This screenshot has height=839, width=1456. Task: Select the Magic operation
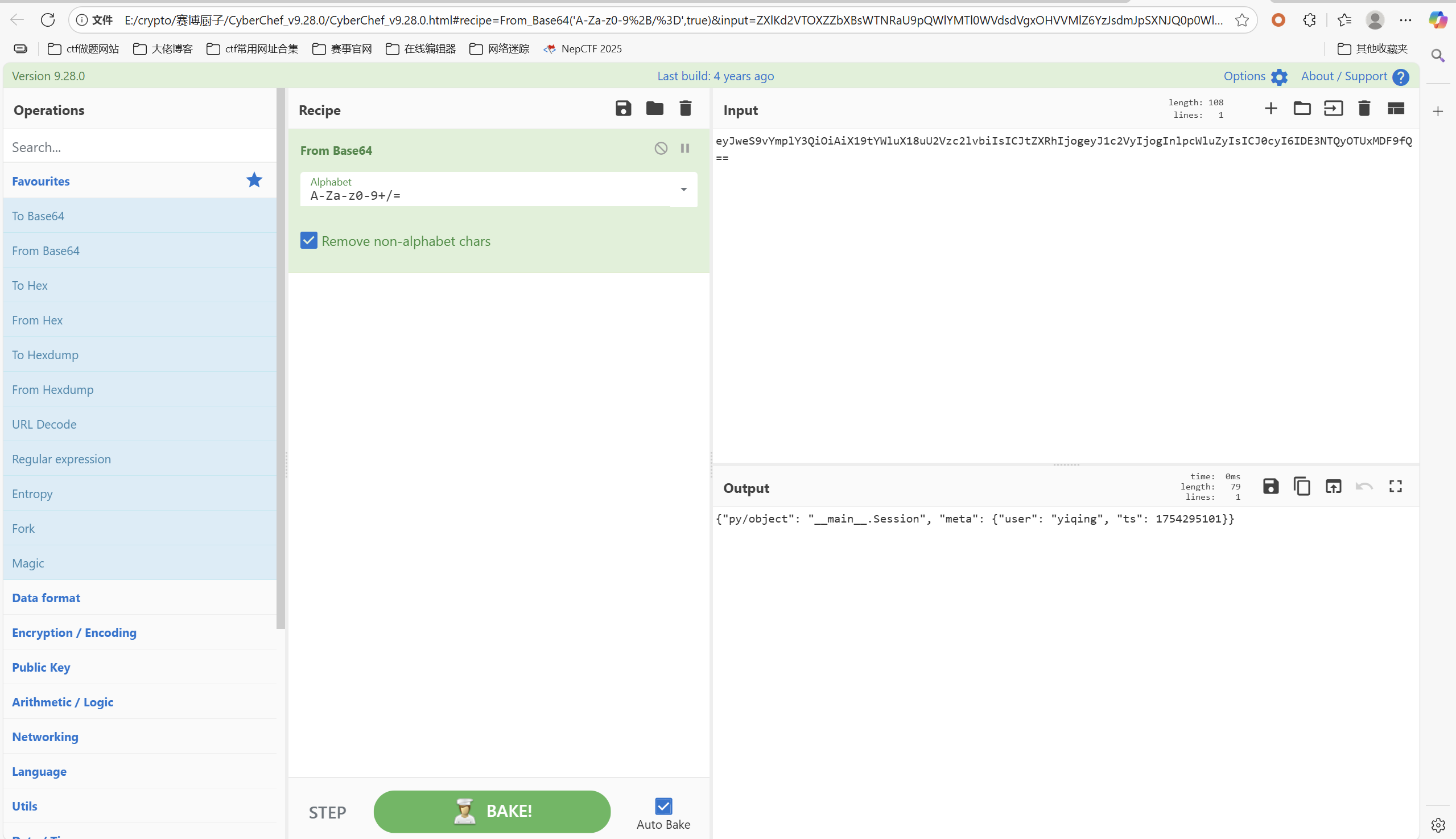pyautogui.click(x=140, y=563)
